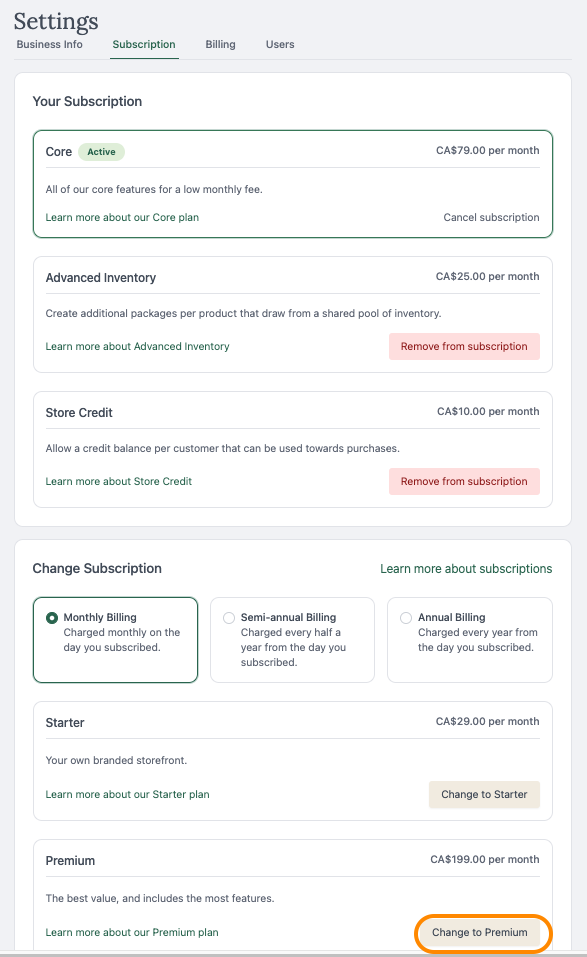Image resolution: width=587 pixels, height=957 pixels.
Task: Click the Active badge on Core plan
Action: (x=101, y=152)
